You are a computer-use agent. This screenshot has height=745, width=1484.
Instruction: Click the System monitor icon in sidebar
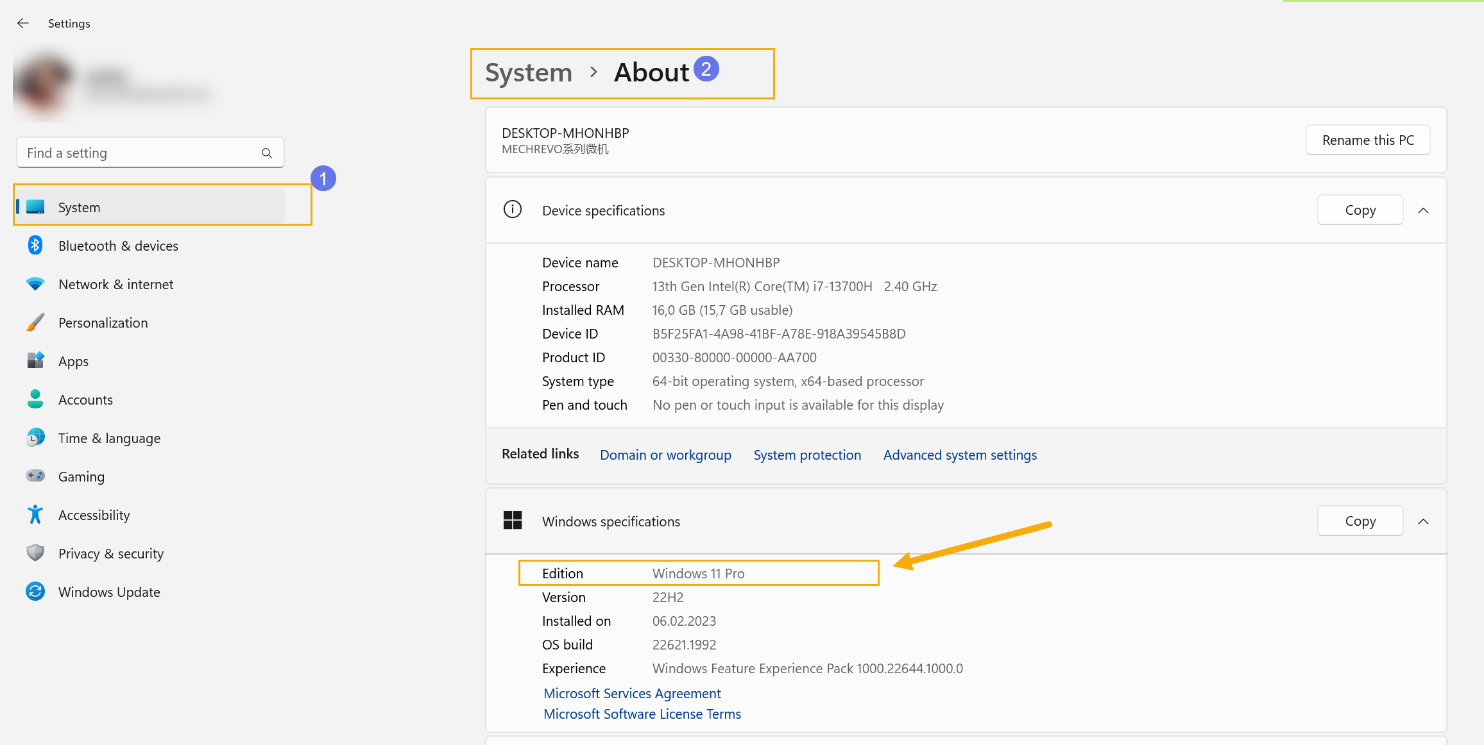pyautogui.click(x=35, y=207)
